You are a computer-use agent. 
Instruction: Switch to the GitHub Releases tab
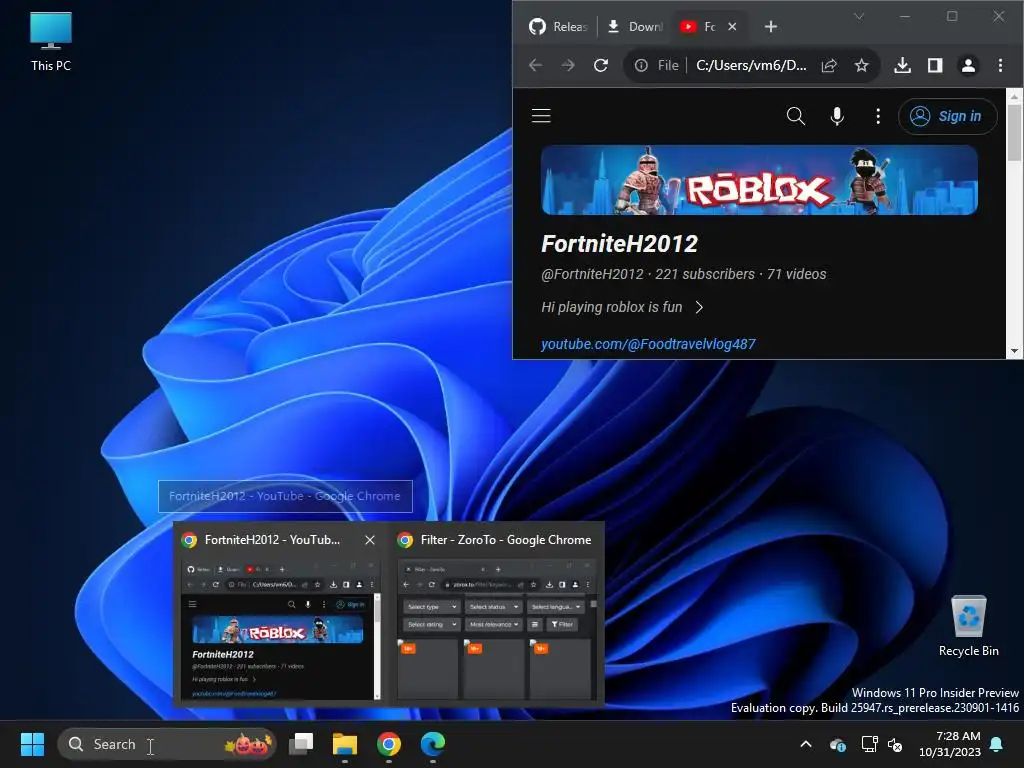[x=558, y=27]
